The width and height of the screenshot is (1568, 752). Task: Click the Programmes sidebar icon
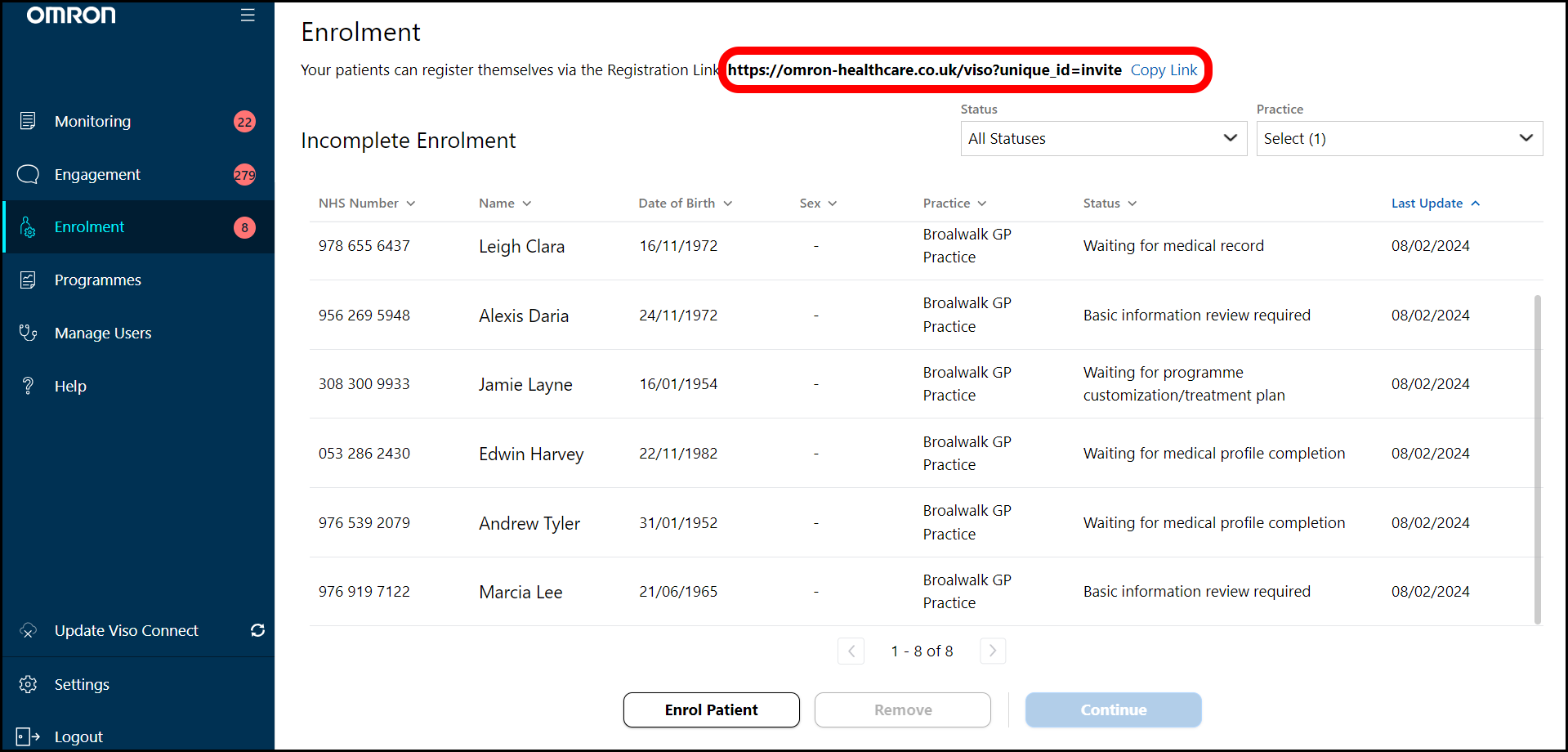(x=28, y=280)
